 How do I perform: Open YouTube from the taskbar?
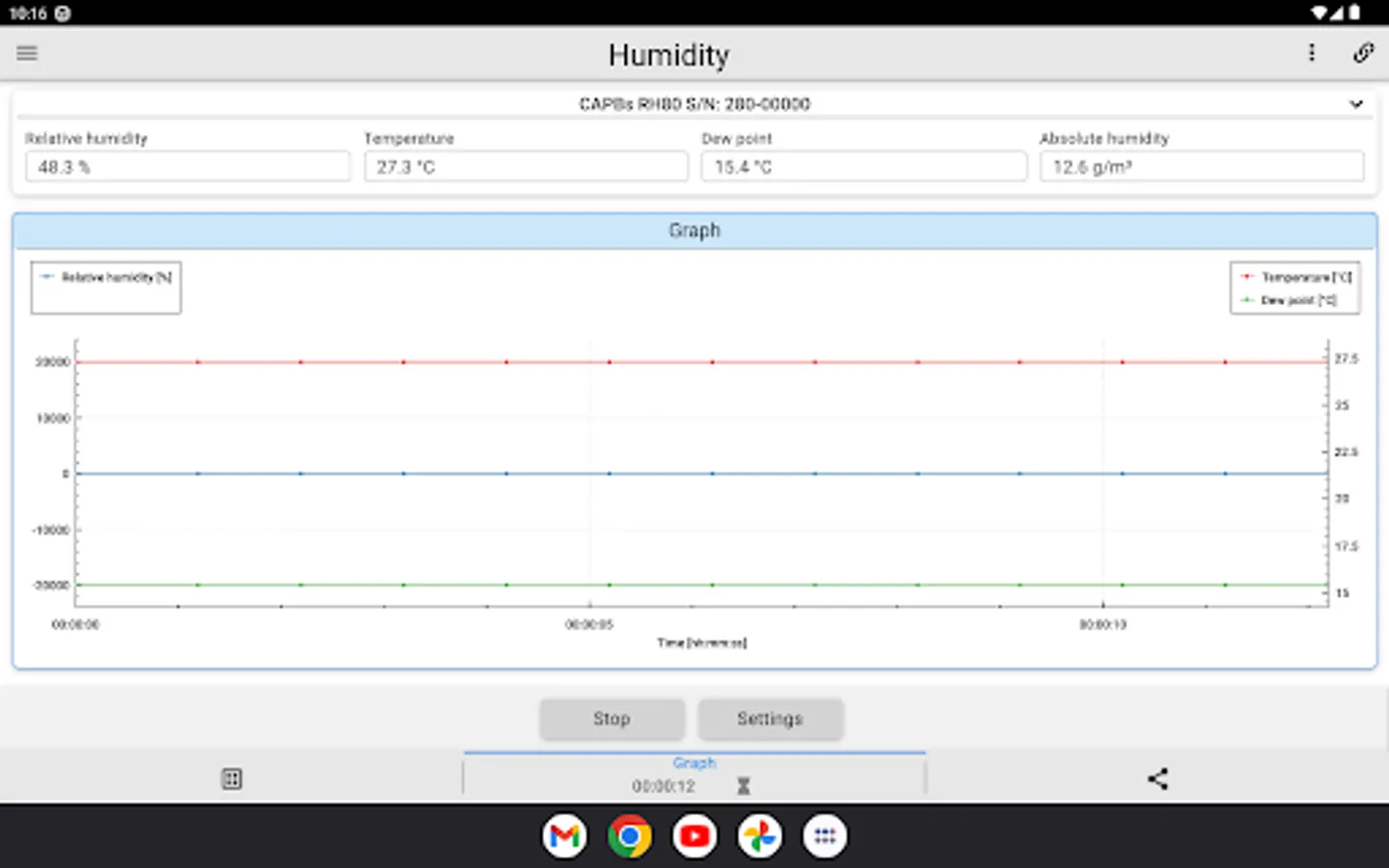[694, 836]
